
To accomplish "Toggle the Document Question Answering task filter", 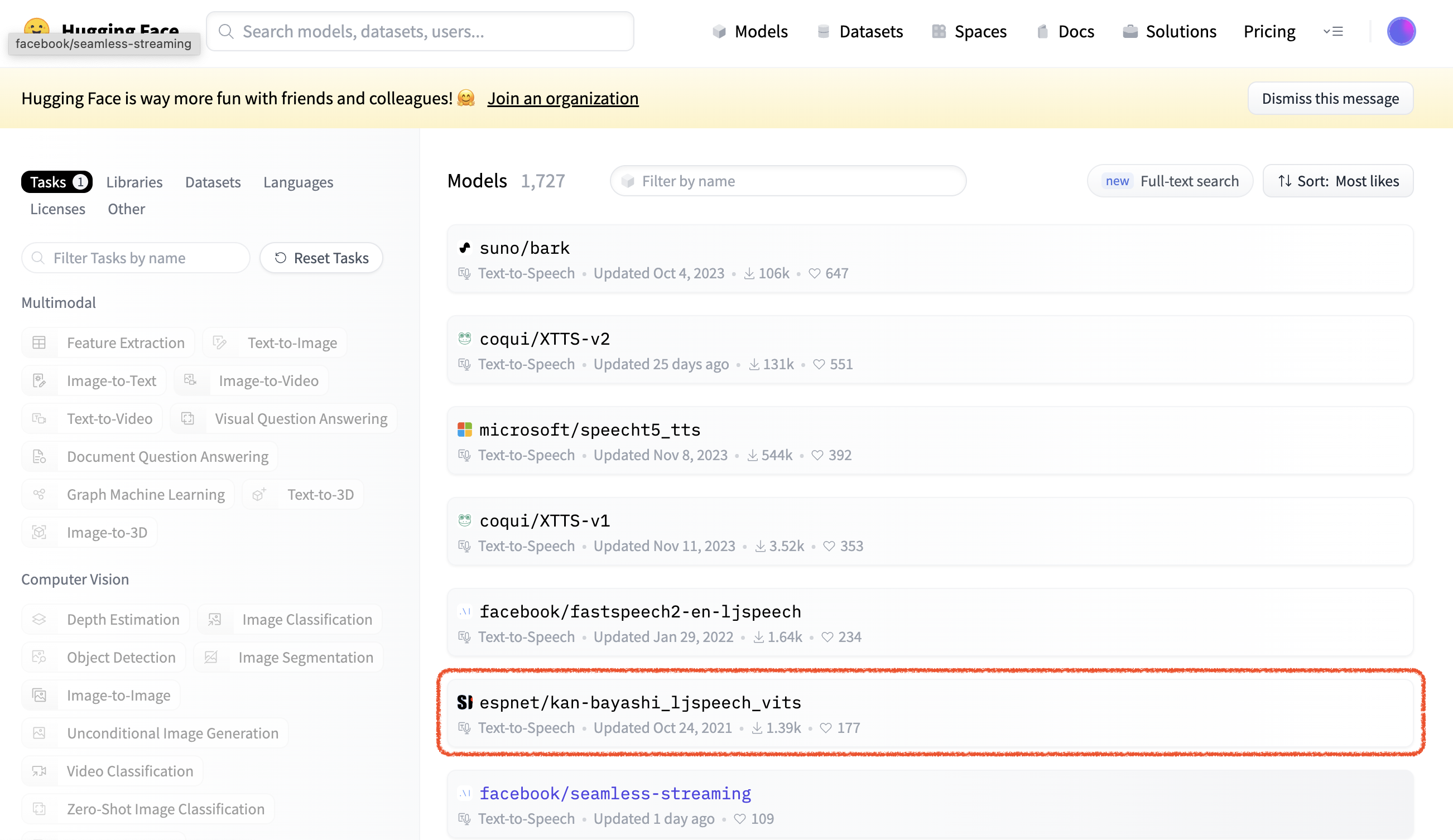I will pos(150,457).
